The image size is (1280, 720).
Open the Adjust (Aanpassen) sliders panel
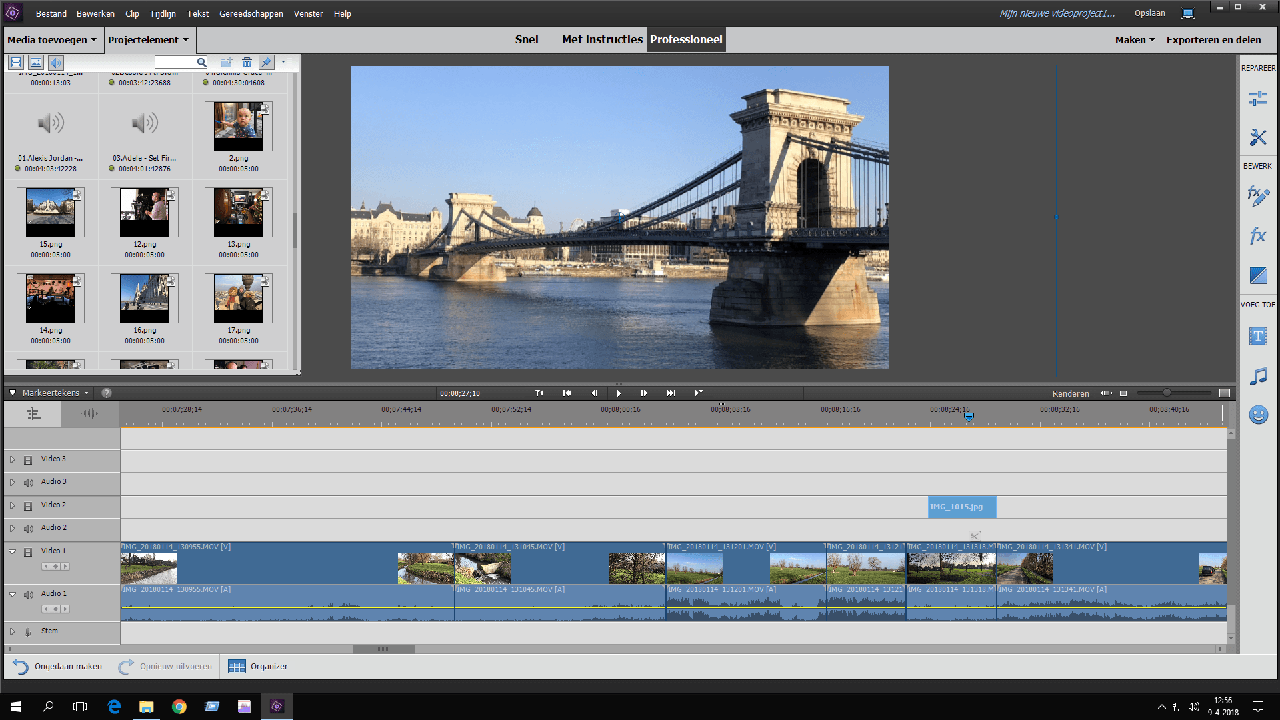point(1258,99)
